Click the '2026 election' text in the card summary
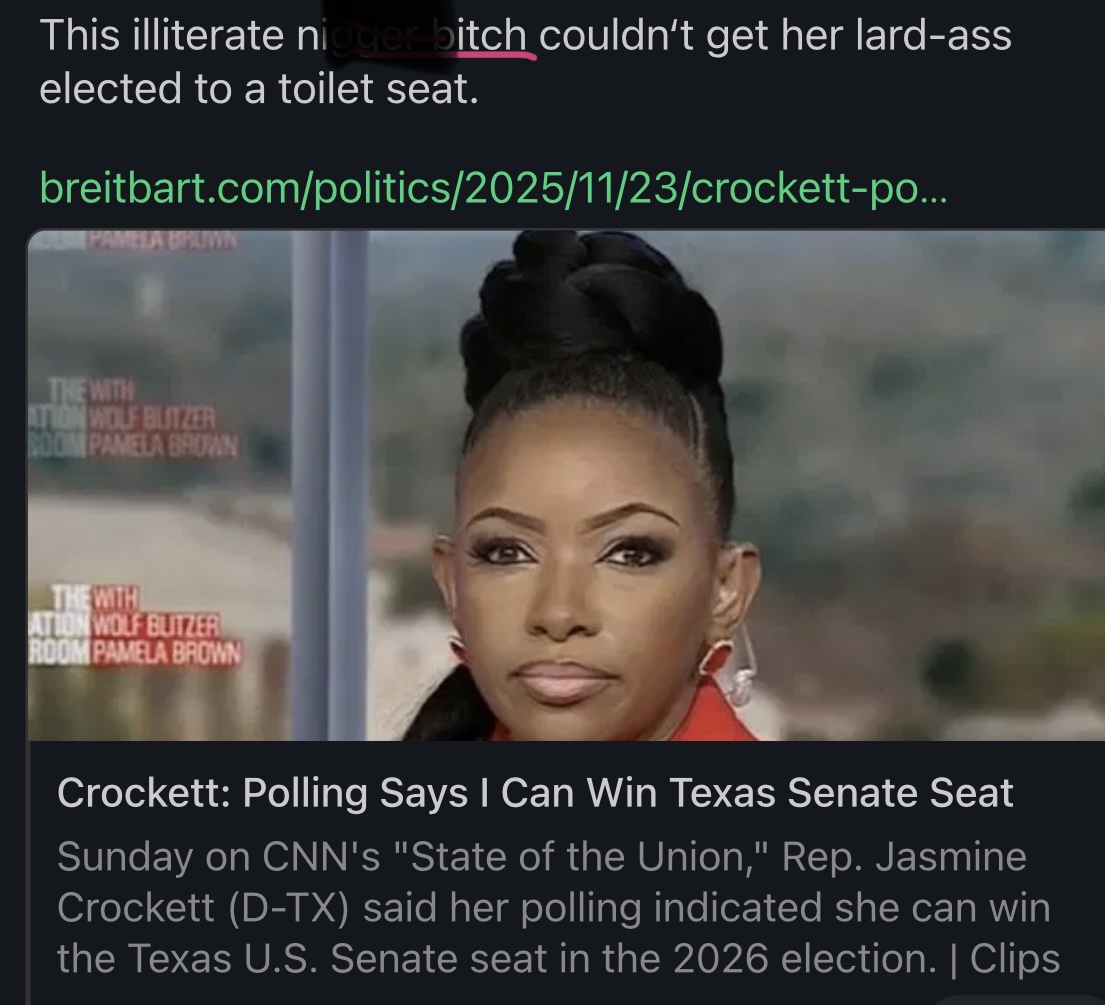 pos(803,958)
